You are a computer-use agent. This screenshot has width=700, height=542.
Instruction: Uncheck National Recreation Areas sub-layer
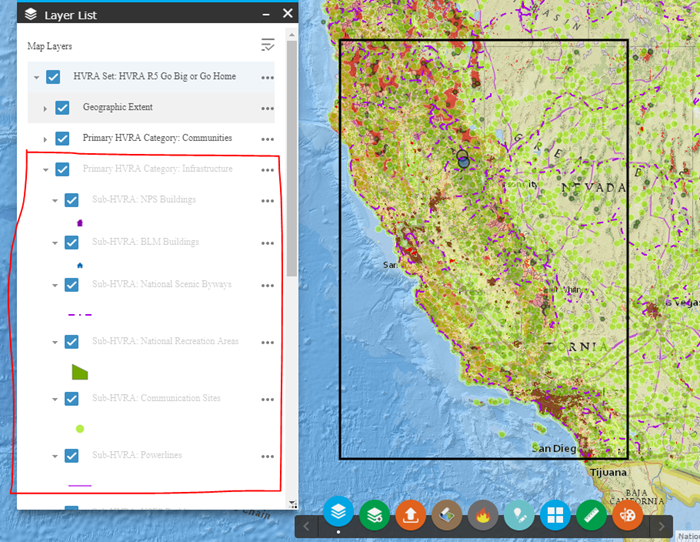(71, 342)
